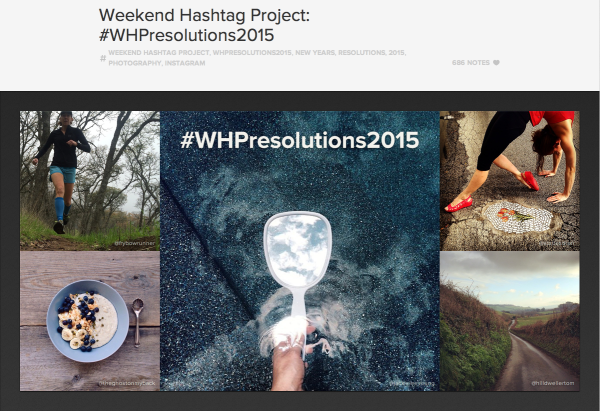Click the NEW YEARS tag
600x411 pixels.
315,53
